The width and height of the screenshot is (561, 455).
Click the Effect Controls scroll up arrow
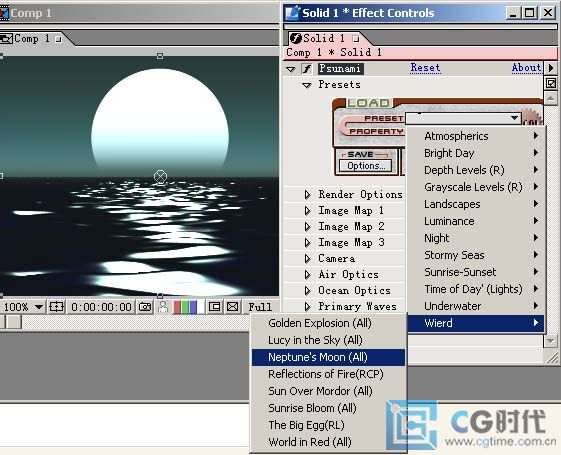[551, 98]
